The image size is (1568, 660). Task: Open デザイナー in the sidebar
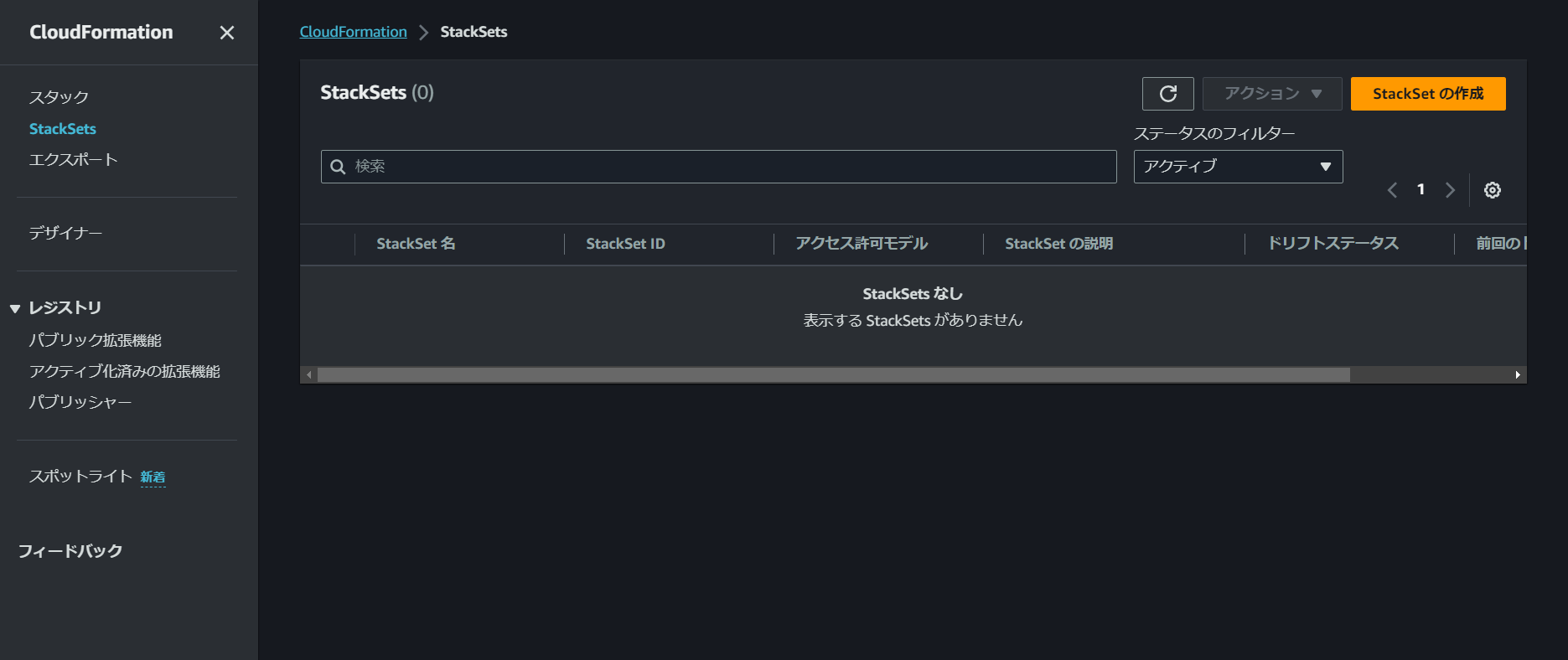point(65,233)
